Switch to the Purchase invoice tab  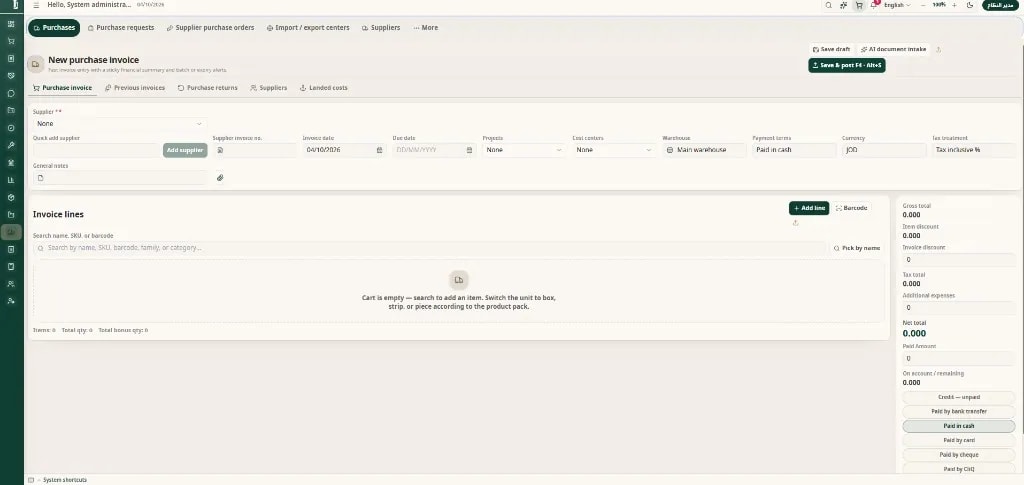point(63,87)
